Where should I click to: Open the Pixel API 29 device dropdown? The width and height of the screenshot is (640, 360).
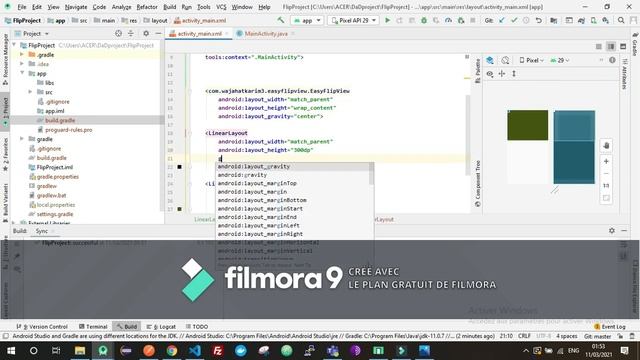353,20
